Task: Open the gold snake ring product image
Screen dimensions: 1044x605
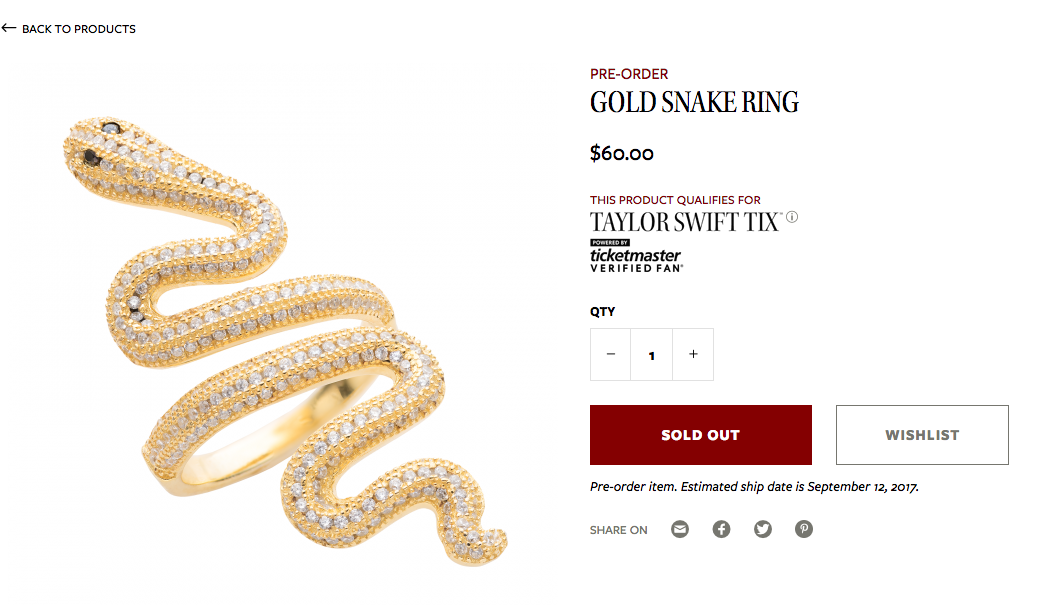Action: pyautogui.click(x=285, y=341)
